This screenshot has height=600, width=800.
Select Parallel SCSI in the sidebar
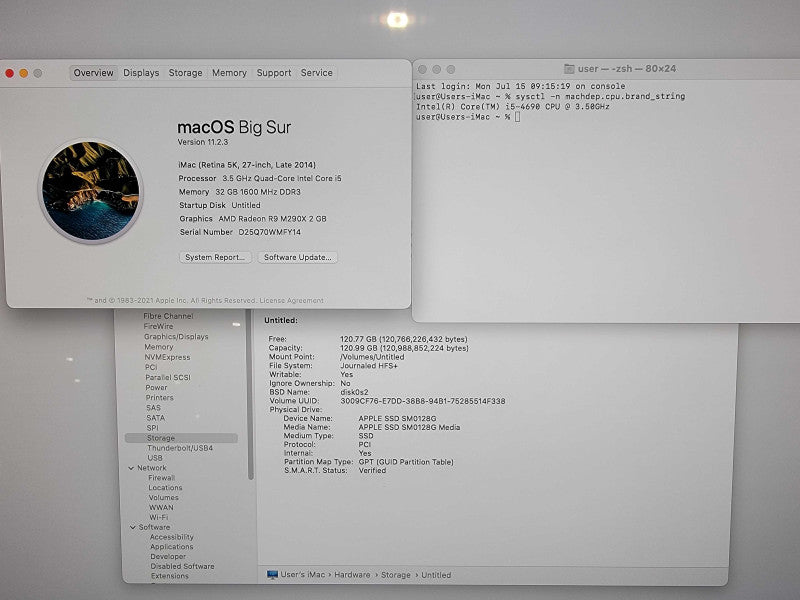pyautogui.click(x=168, y=378)
